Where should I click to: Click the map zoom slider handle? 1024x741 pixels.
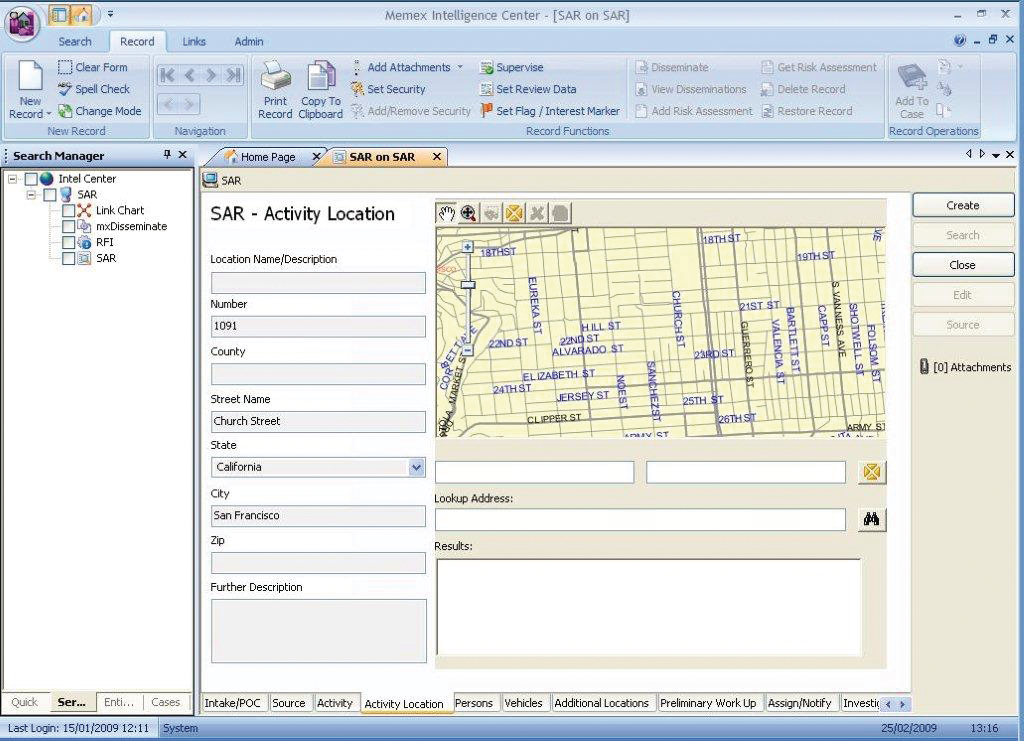pyautogui.click(x=467, y=285)
